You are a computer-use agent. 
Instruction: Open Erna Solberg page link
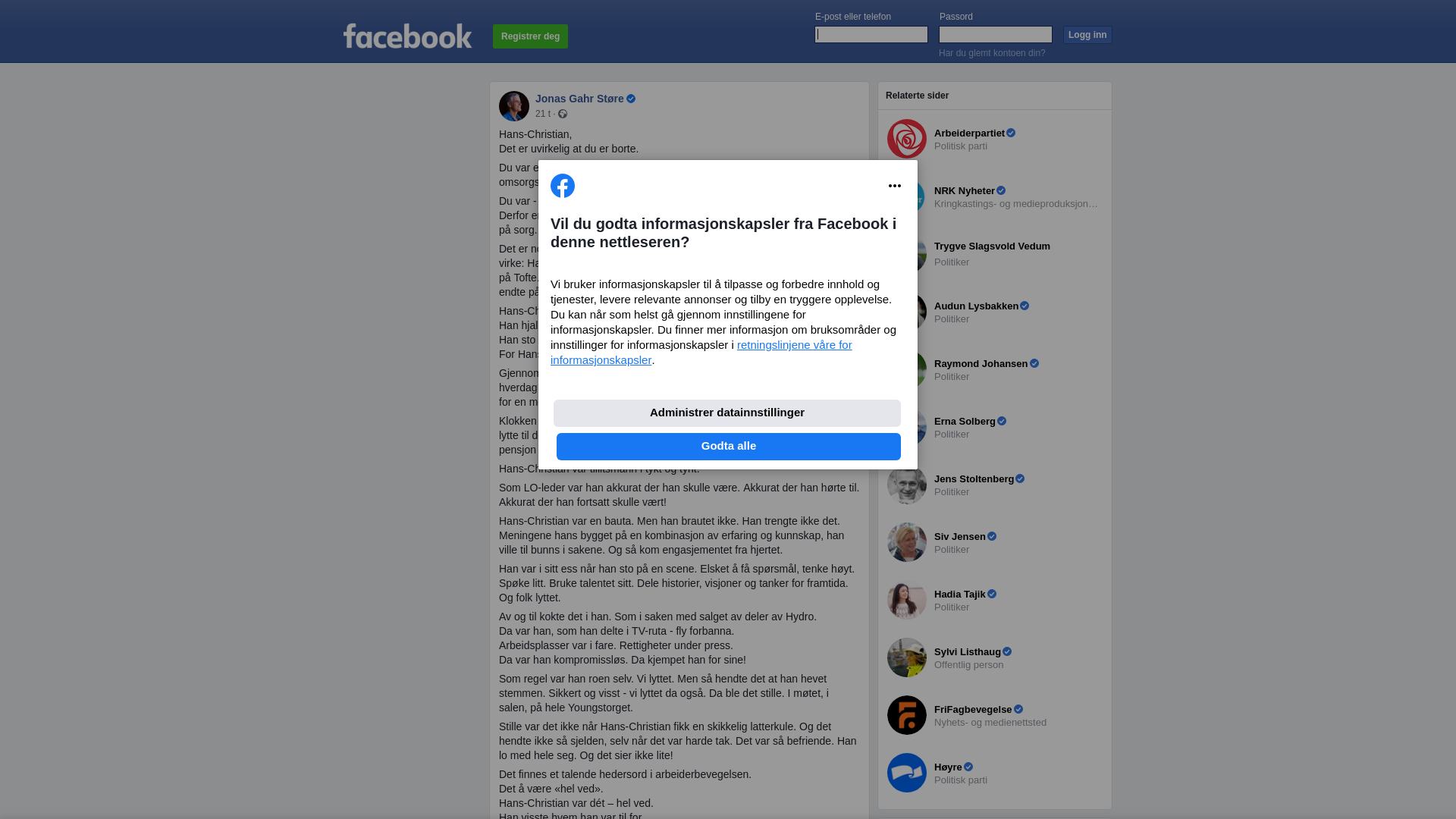pyautogui.click(x=965, y=422)
